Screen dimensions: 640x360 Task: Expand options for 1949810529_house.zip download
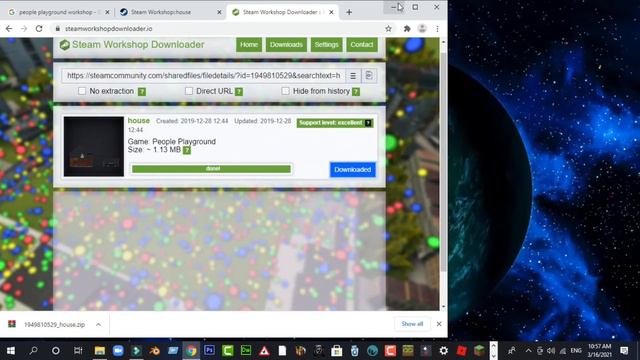pyautogui.click(x=98, y=324)
